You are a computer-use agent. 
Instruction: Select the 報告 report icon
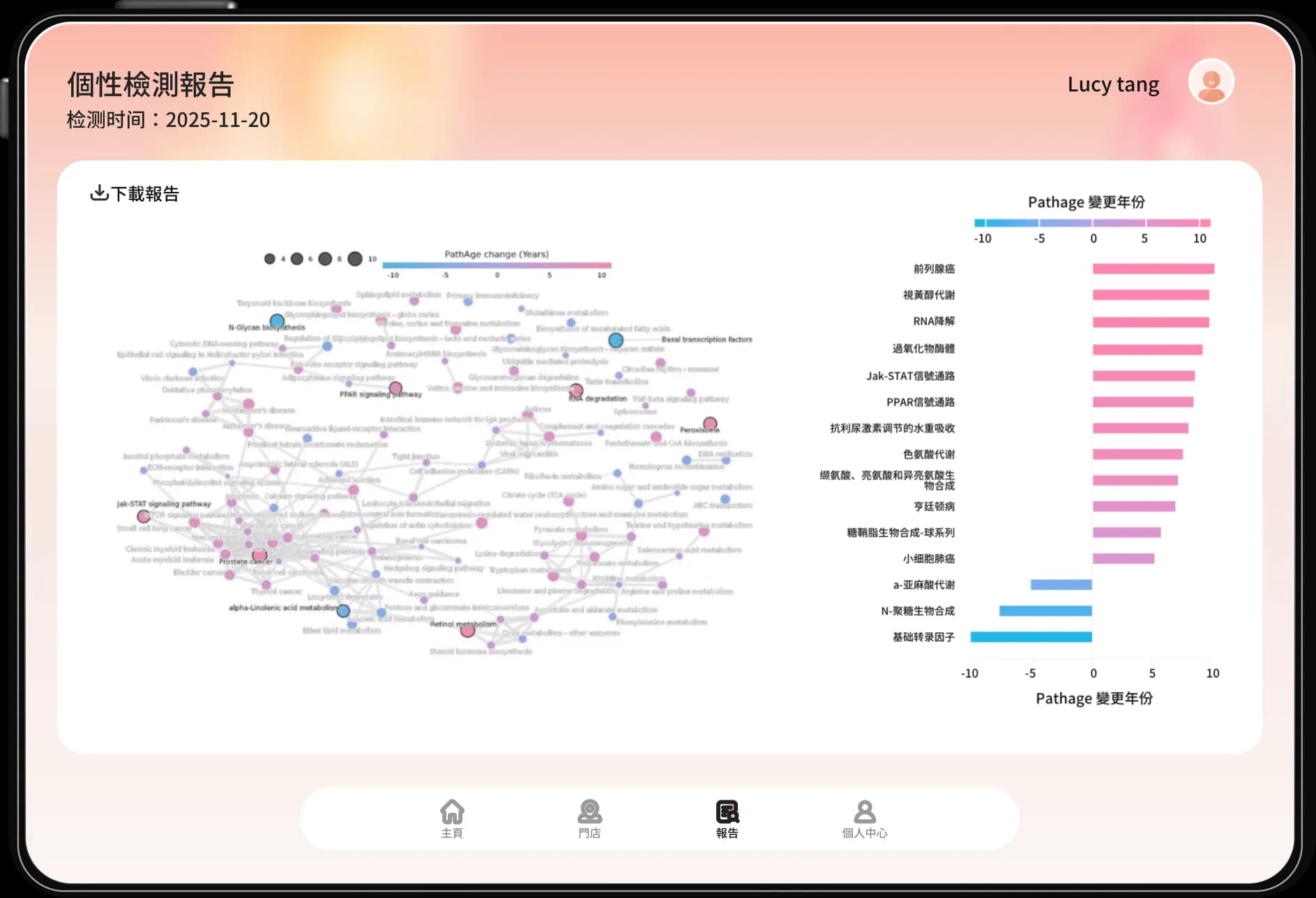pyautogui.click(x=727, y=811)
